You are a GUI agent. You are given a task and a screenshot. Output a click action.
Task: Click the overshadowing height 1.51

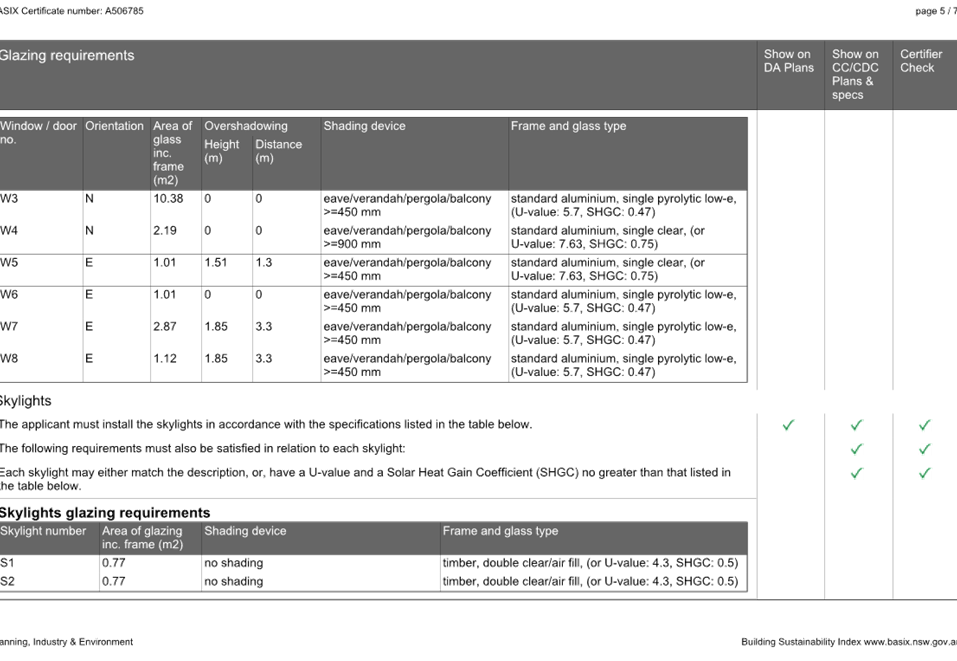tap(215, 262)
